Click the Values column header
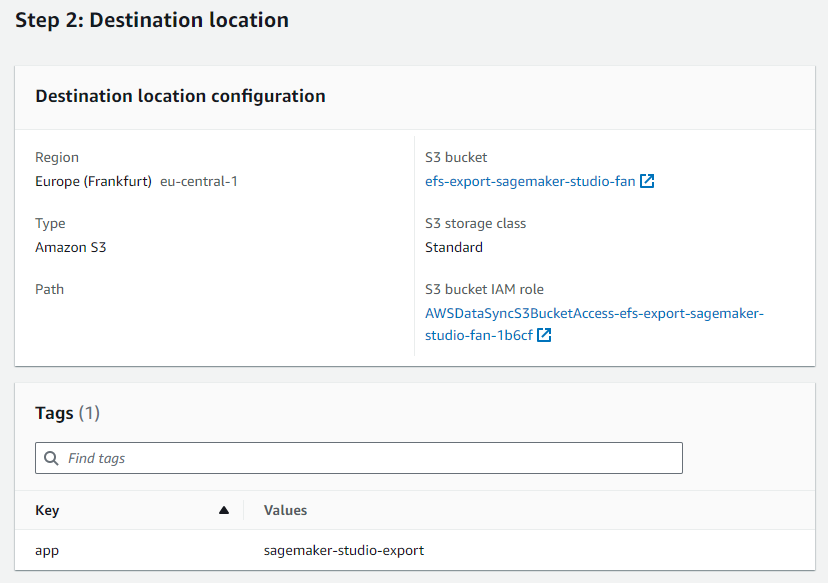The width and height of the screenshot is (828, 583). (285, 510)
